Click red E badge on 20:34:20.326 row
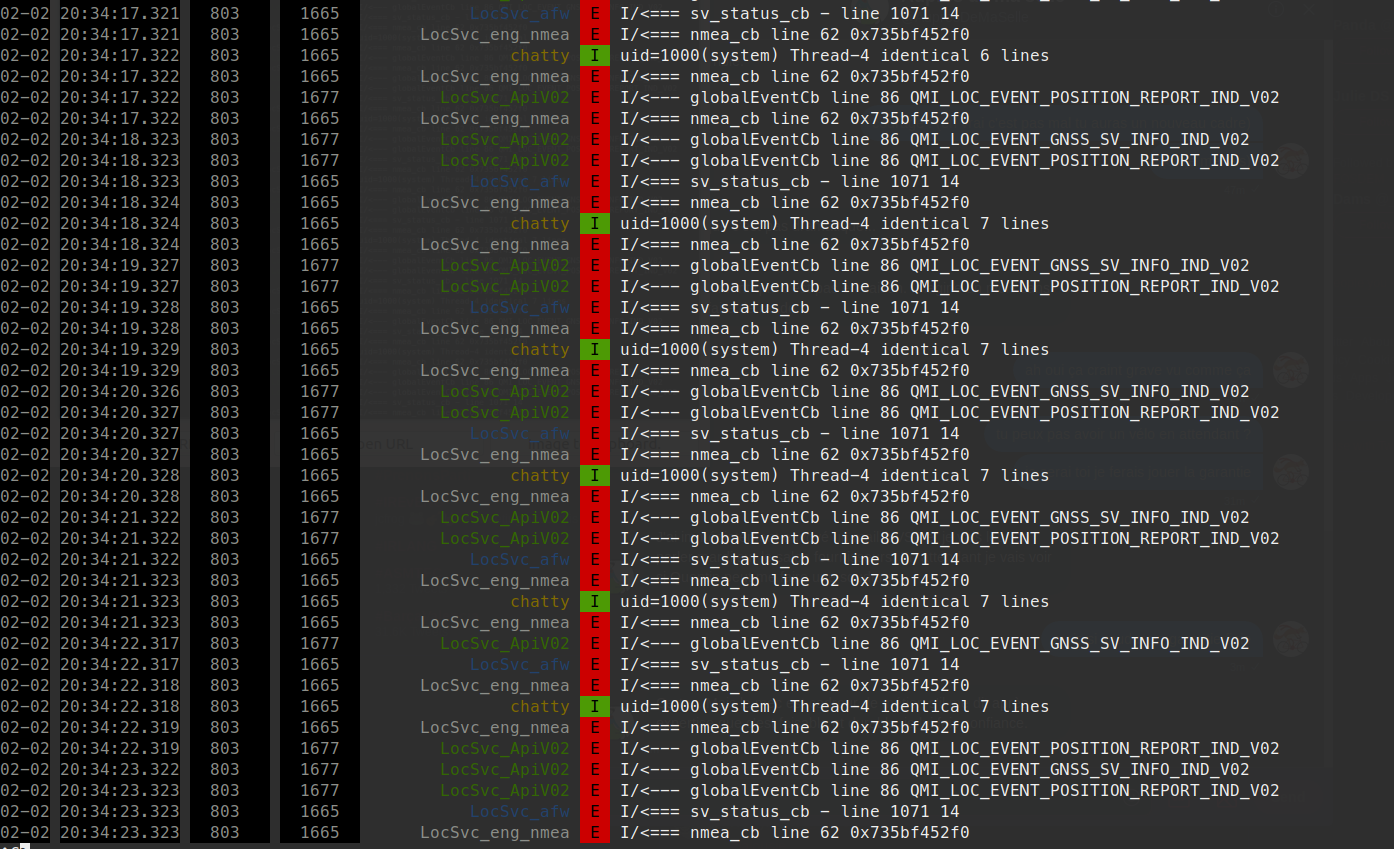The width and height of the screenshot is (1394, 849). (594, 392)
